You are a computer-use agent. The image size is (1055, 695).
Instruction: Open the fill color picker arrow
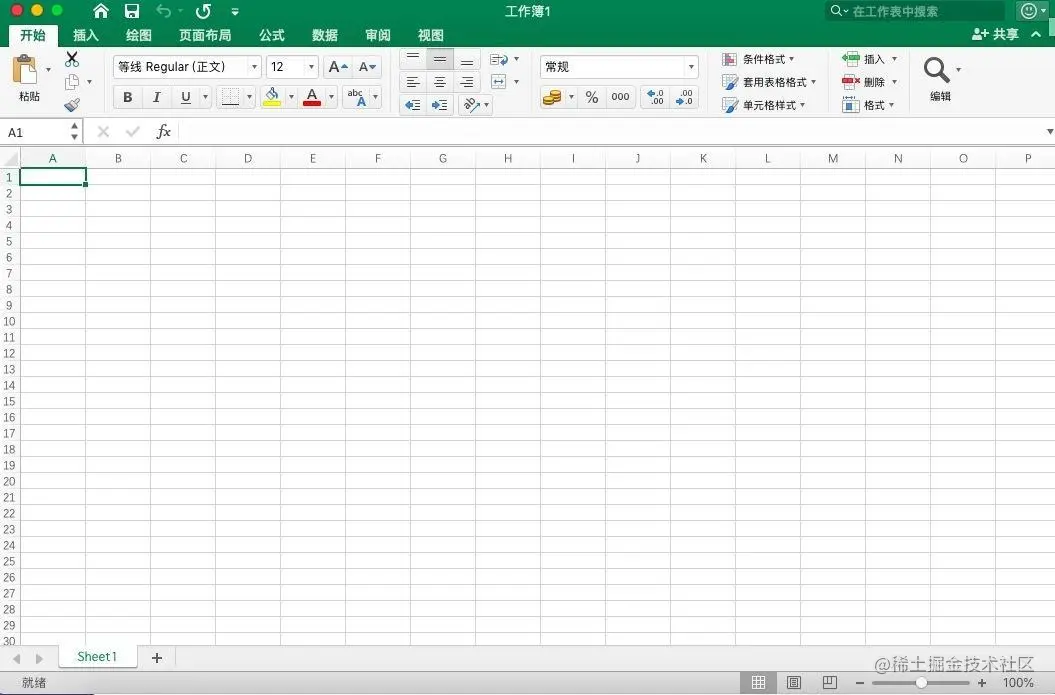click(291, 97)
